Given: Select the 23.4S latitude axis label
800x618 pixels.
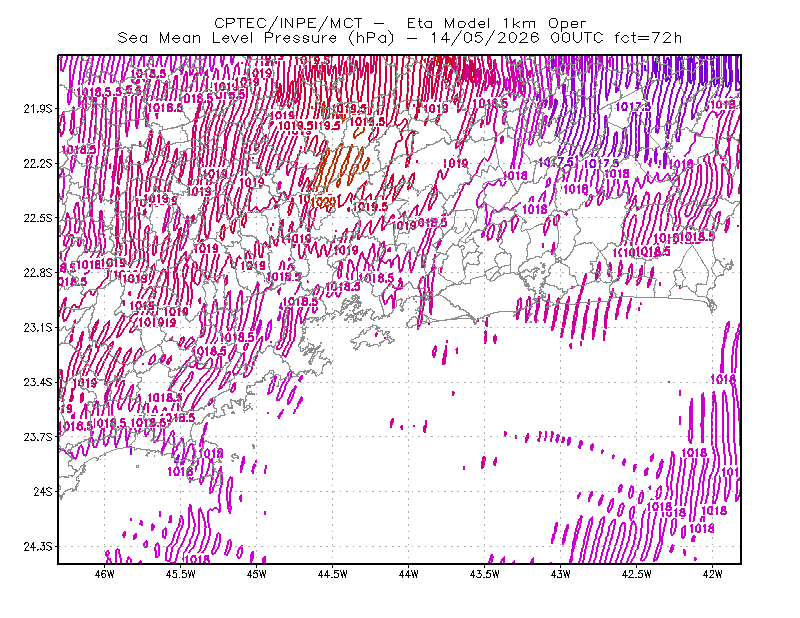Looking at the screenshot, I should [x=38, y=382].
